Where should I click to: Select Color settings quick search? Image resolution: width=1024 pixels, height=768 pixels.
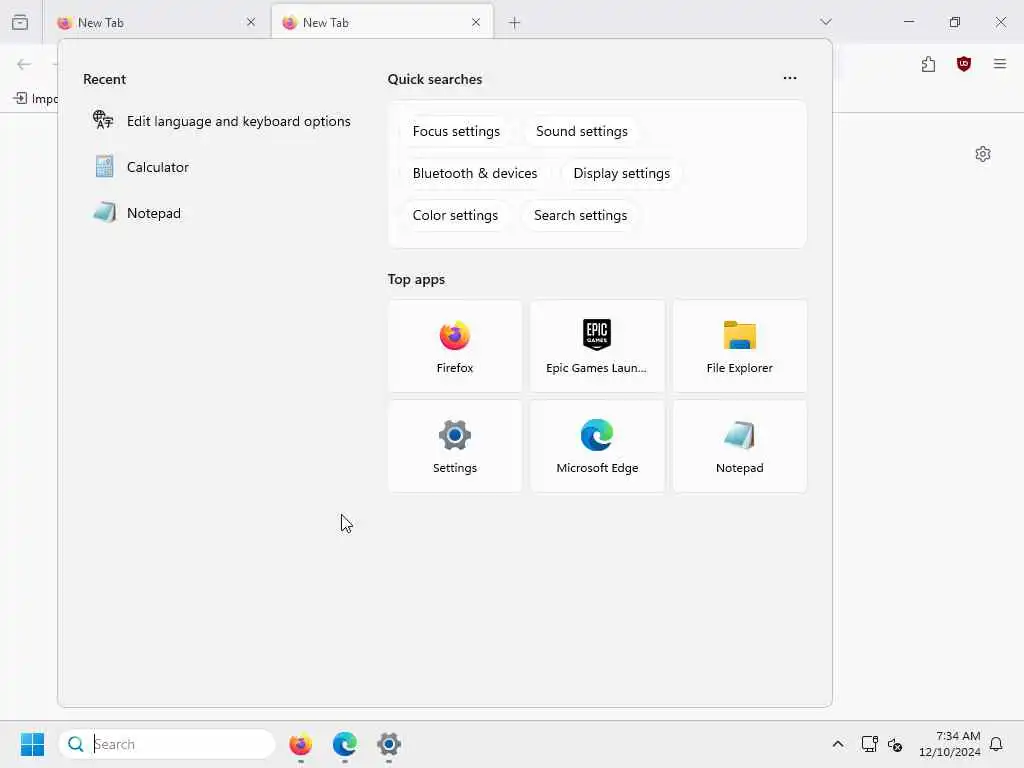(x=455, y=215)
